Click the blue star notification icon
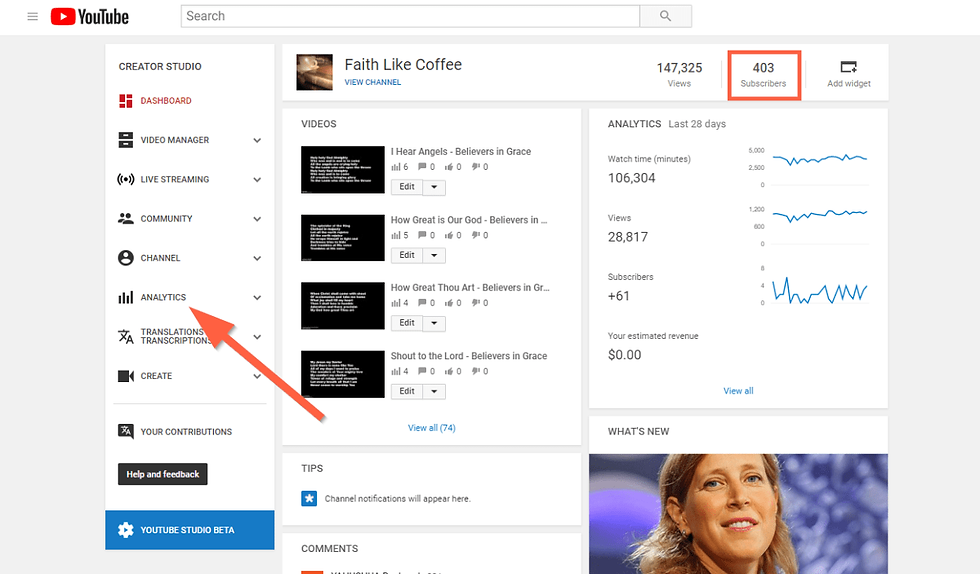 pyautogui.click(x=309, y=498)
